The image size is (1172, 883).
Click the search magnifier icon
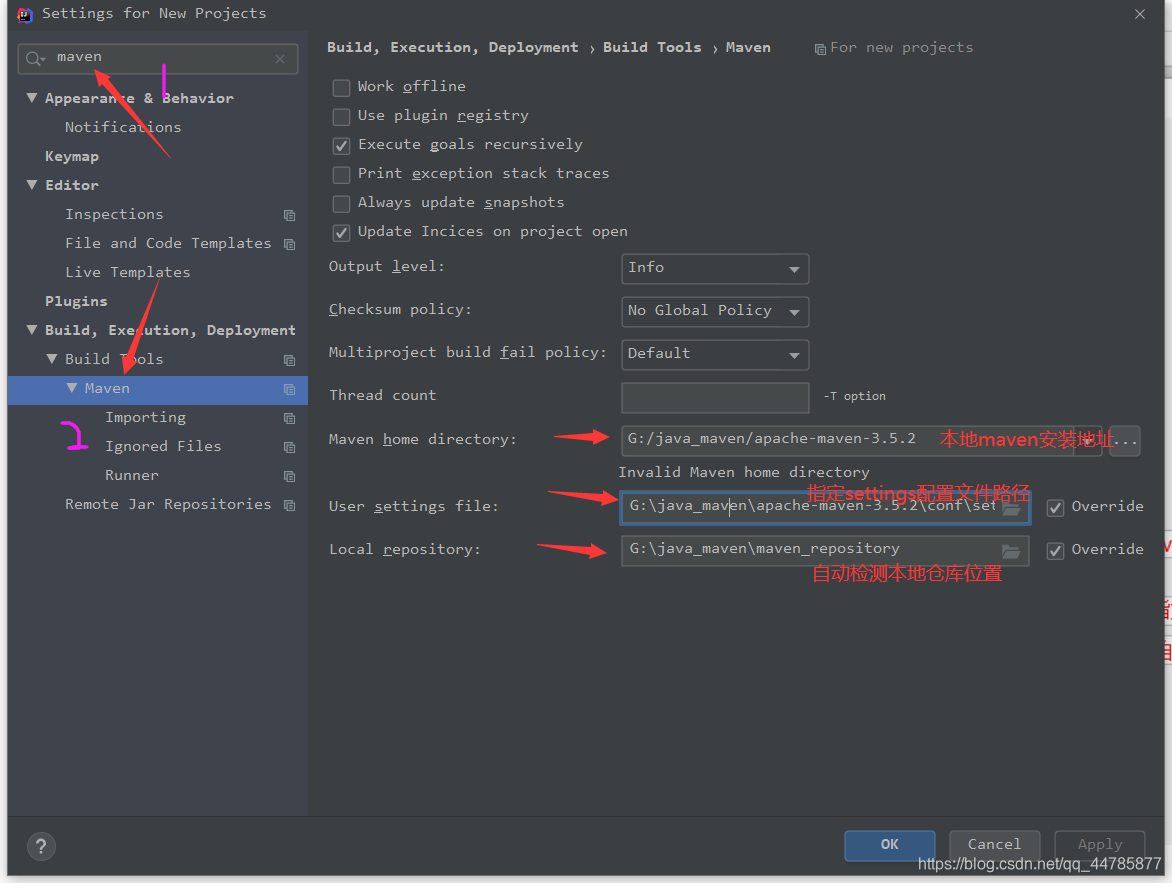[34, 58]
